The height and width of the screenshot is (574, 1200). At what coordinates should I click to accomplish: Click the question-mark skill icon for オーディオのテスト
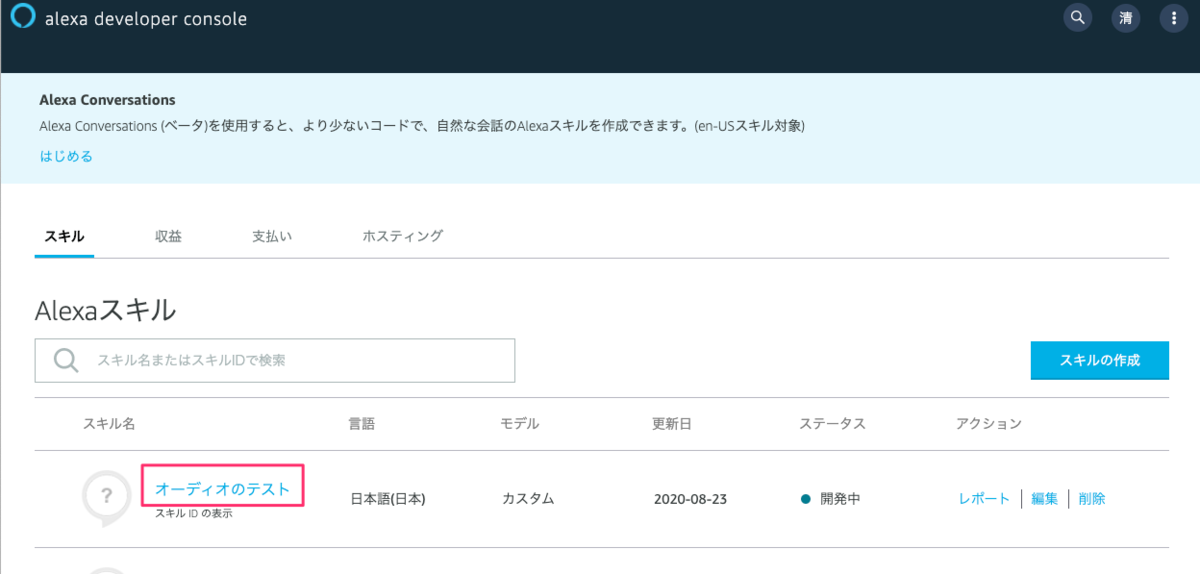(108, 497)
